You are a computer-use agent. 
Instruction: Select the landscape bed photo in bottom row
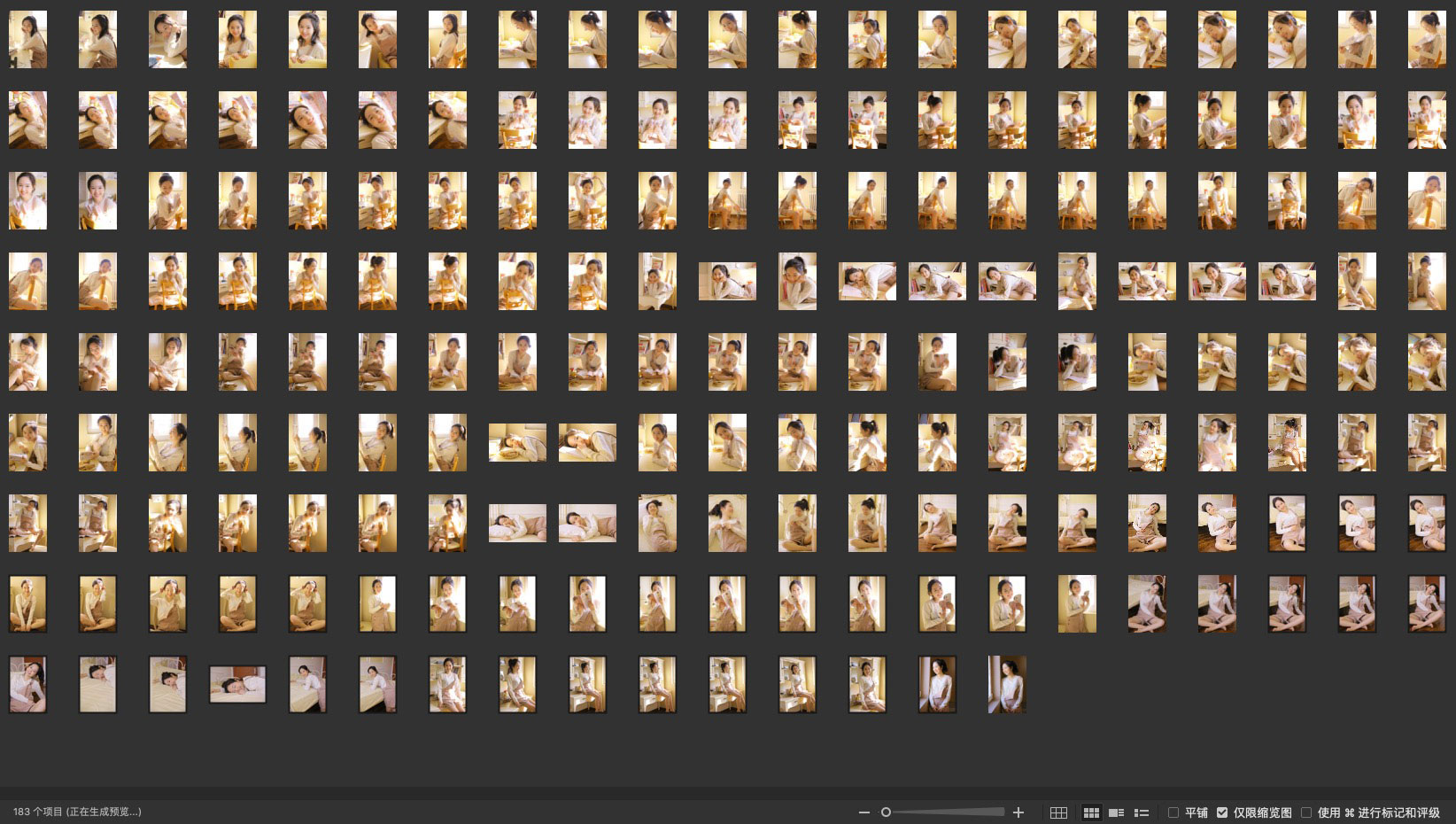tap(237, 684)
